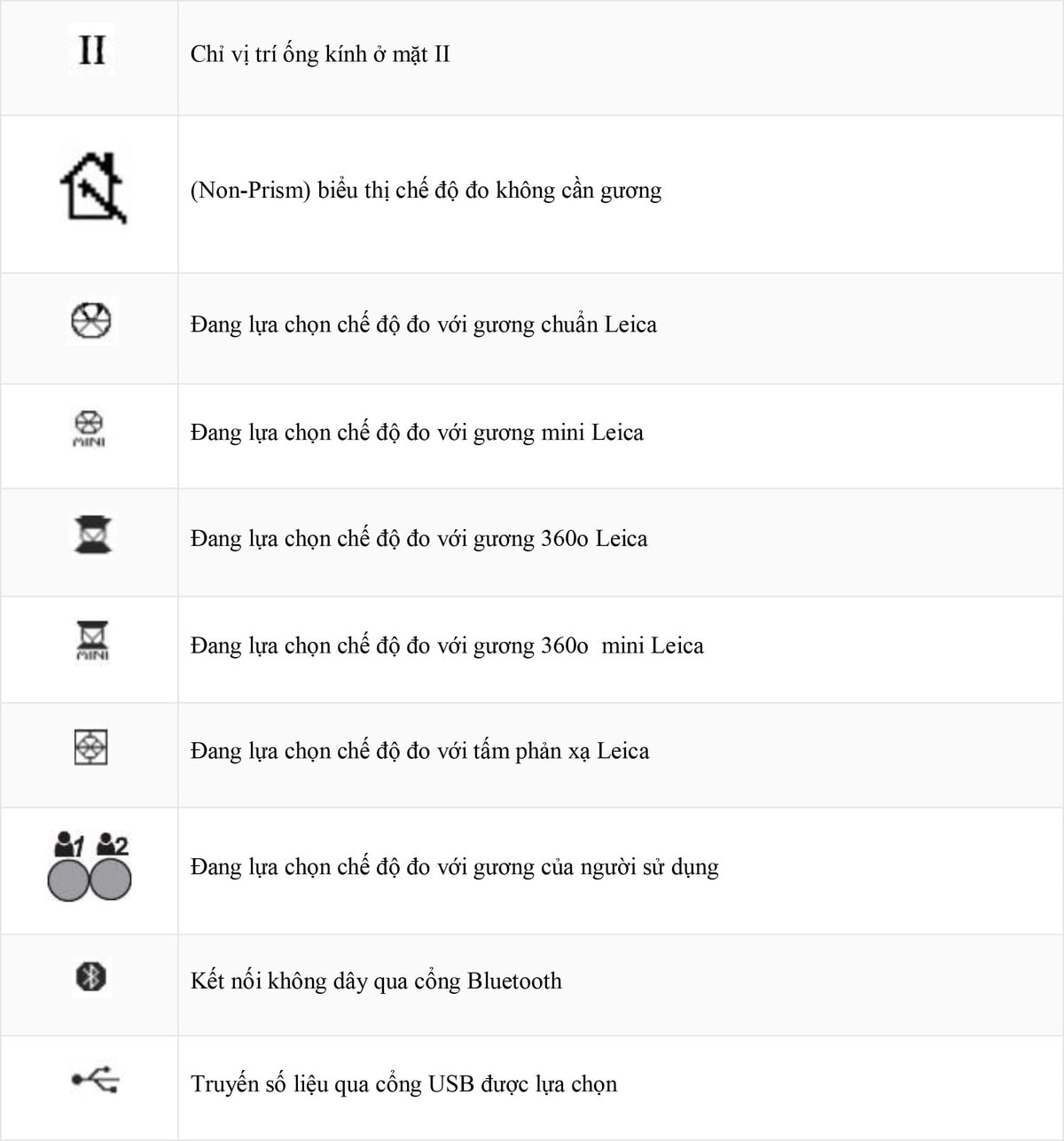Image resolution: width=1064 pixels, height=1141 pixels.
Task: Click the Non-Prism house icon
Action: pyautogui.click(x=93, y=188)
